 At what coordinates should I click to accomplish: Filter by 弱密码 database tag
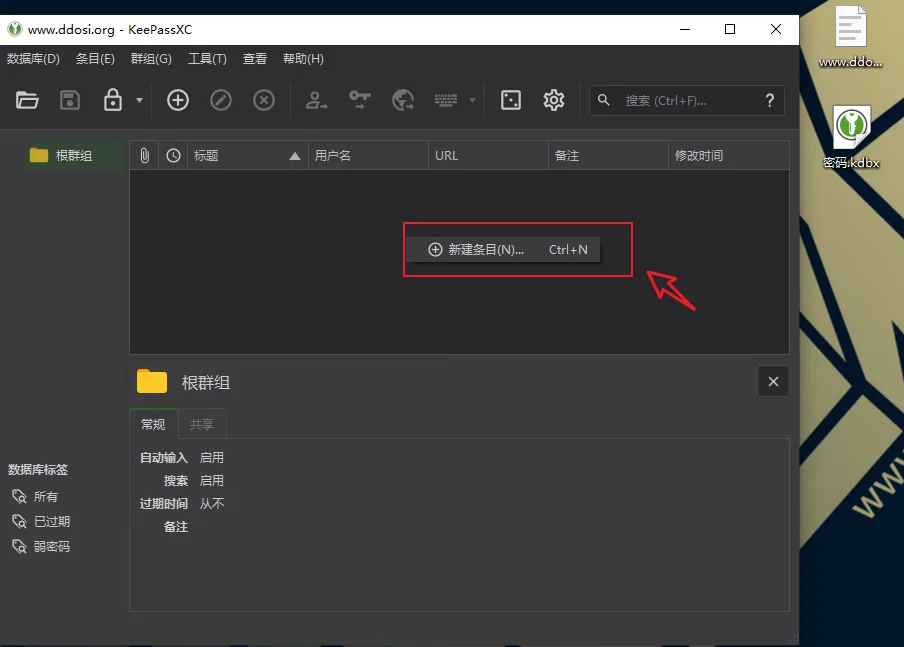pos(41,546)
